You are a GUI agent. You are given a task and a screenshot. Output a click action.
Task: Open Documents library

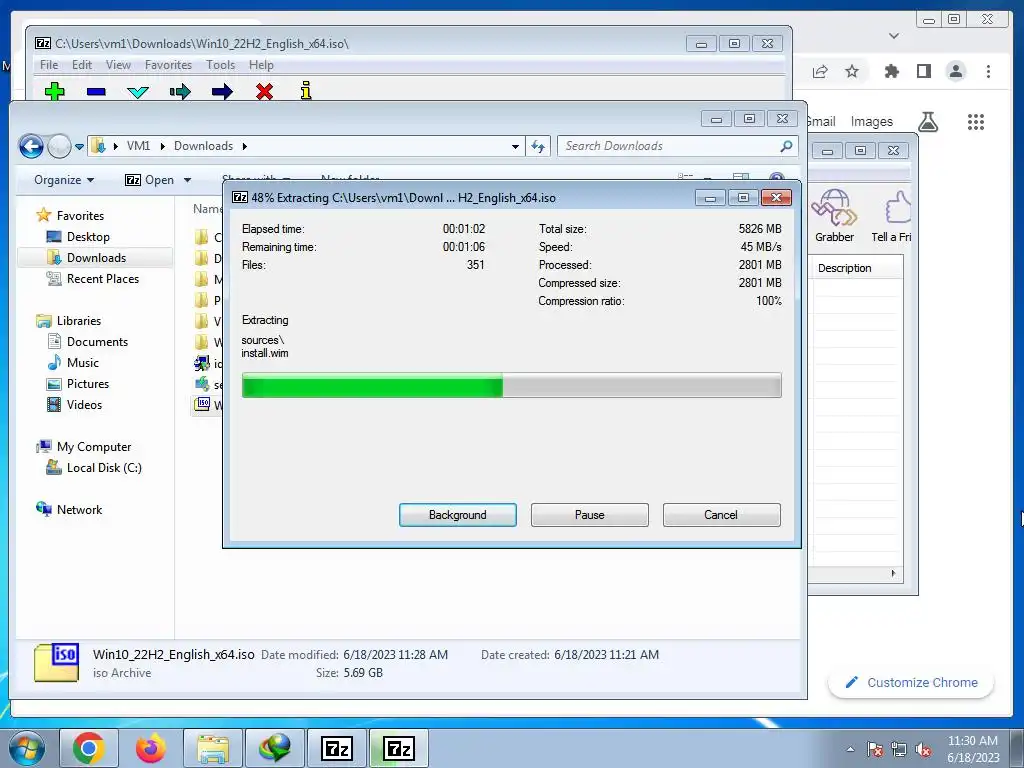pos(97,342)
